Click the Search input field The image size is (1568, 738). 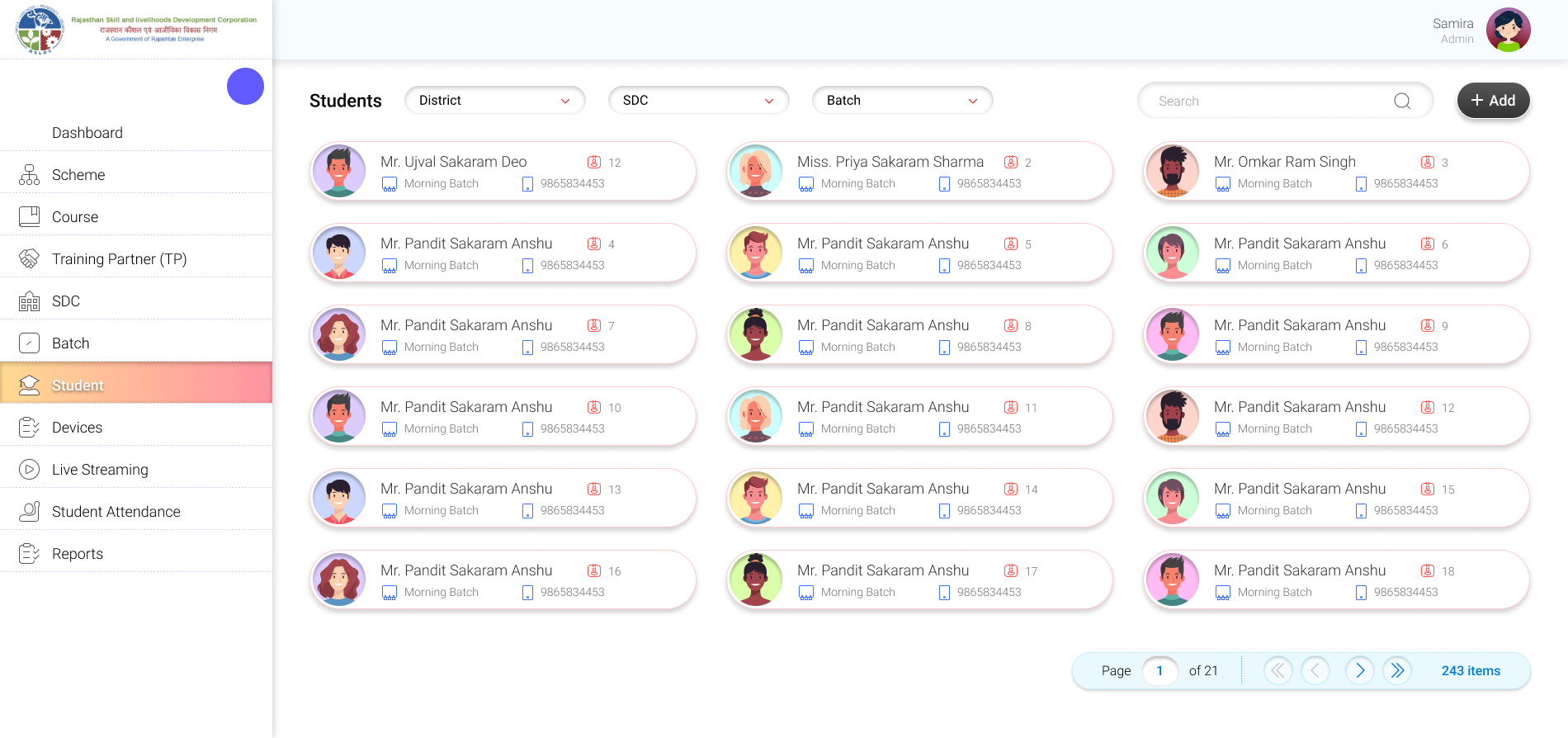tap(1271, 101)
